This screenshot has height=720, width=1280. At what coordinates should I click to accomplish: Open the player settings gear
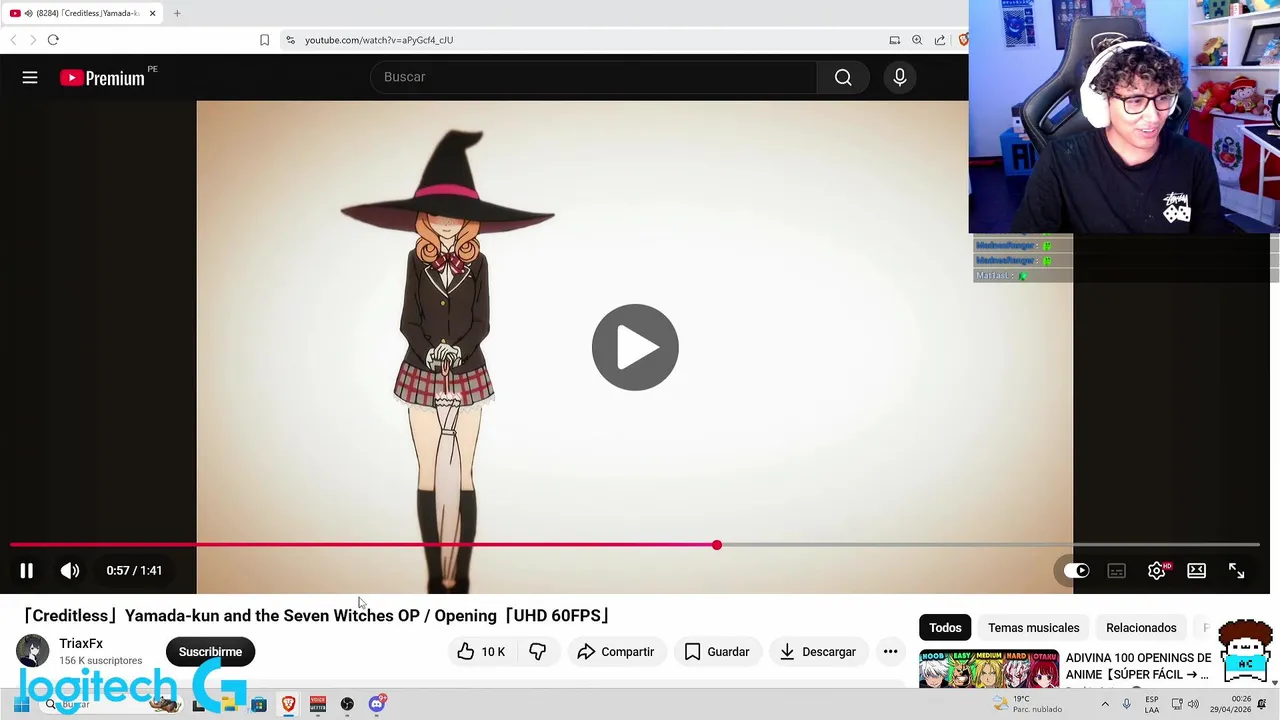pos(1157,570)
